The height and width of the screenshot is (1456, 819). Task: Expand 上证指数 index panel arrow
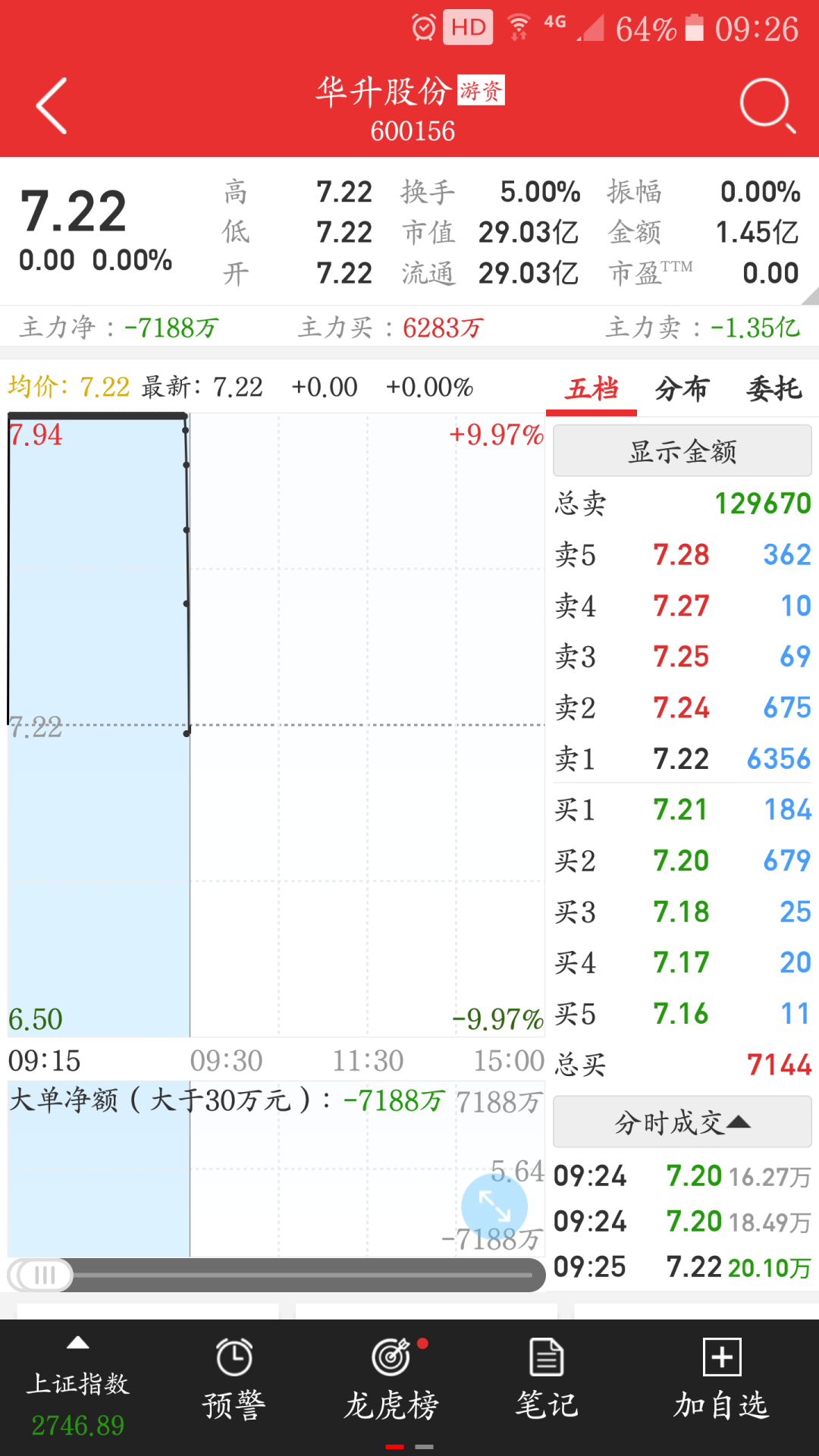(x=78, y=1344)
